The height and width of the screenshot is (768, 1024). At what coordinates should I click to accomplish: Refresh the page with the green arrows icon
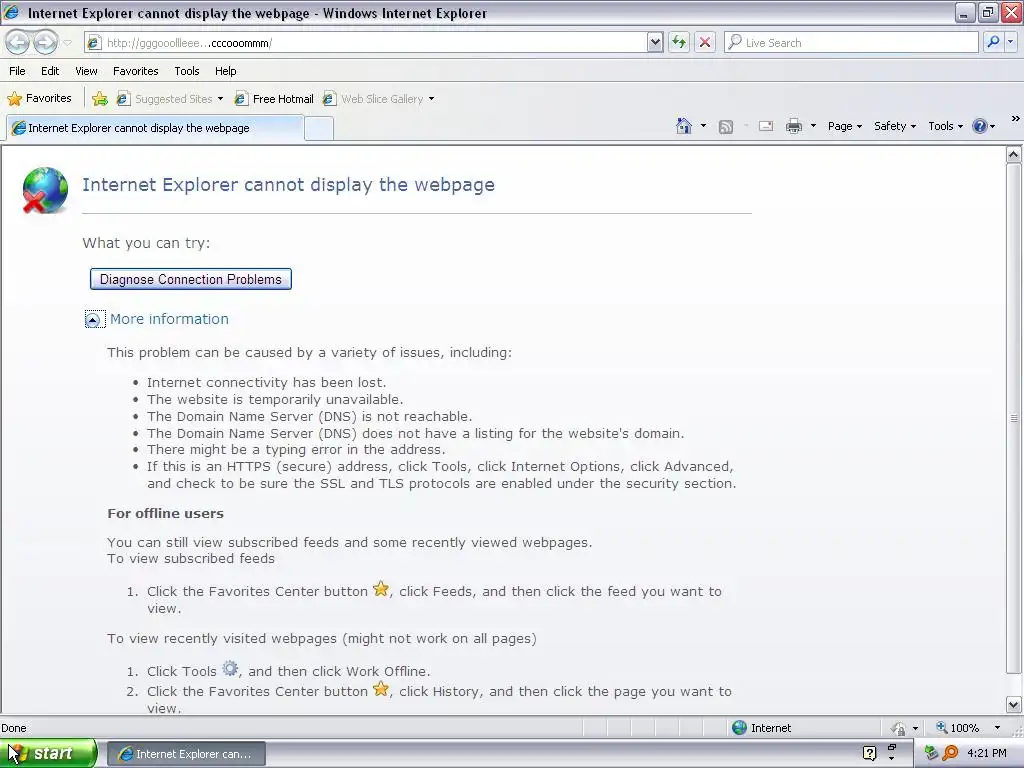pos(679,42)
